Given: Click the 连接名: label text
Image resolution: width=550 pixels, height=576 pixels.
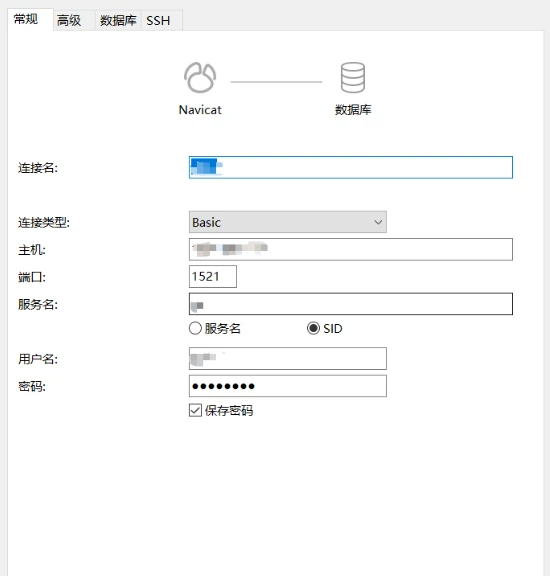Looking at the screenshot, I should click(x=38, y=168).
